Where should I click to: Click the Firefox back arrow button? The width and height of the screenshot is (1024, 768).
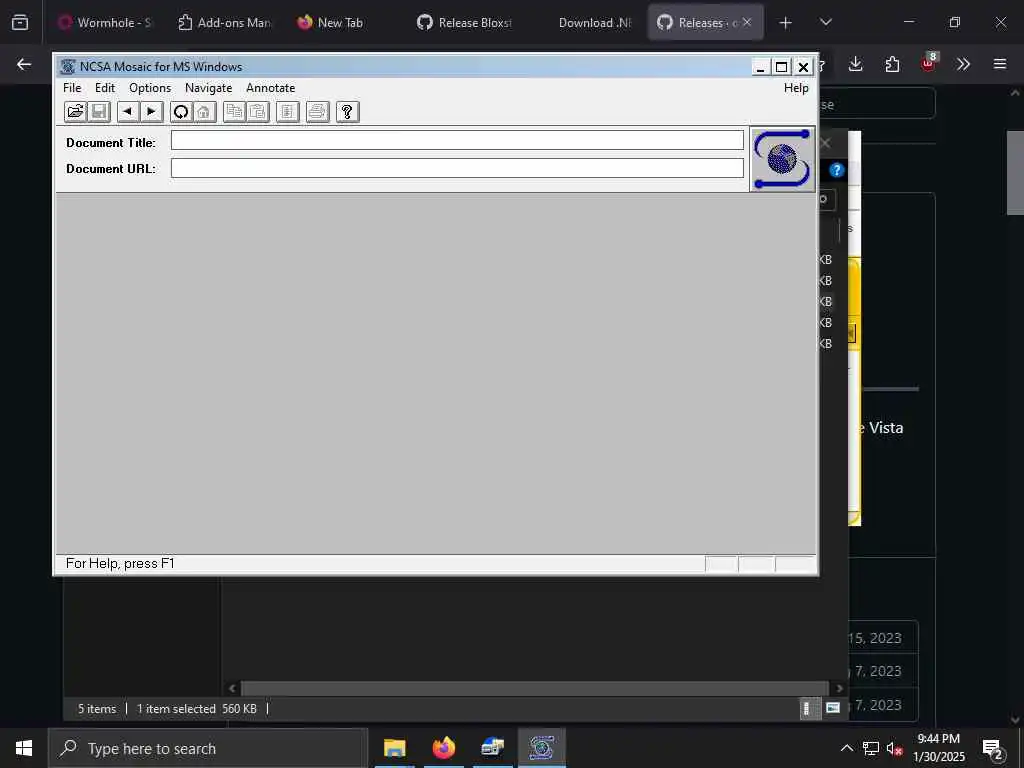(24, 64)
